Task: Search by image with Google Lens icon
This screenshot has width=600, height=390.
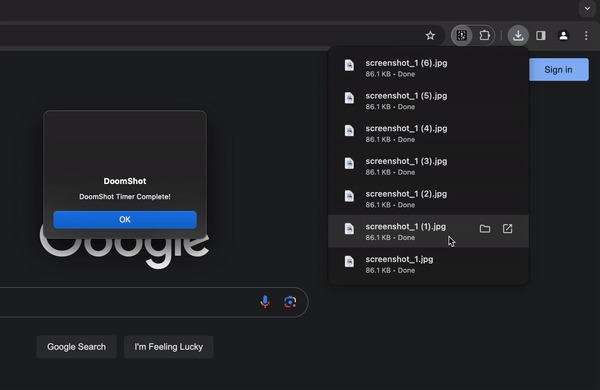Action: (x=290, y=302)
